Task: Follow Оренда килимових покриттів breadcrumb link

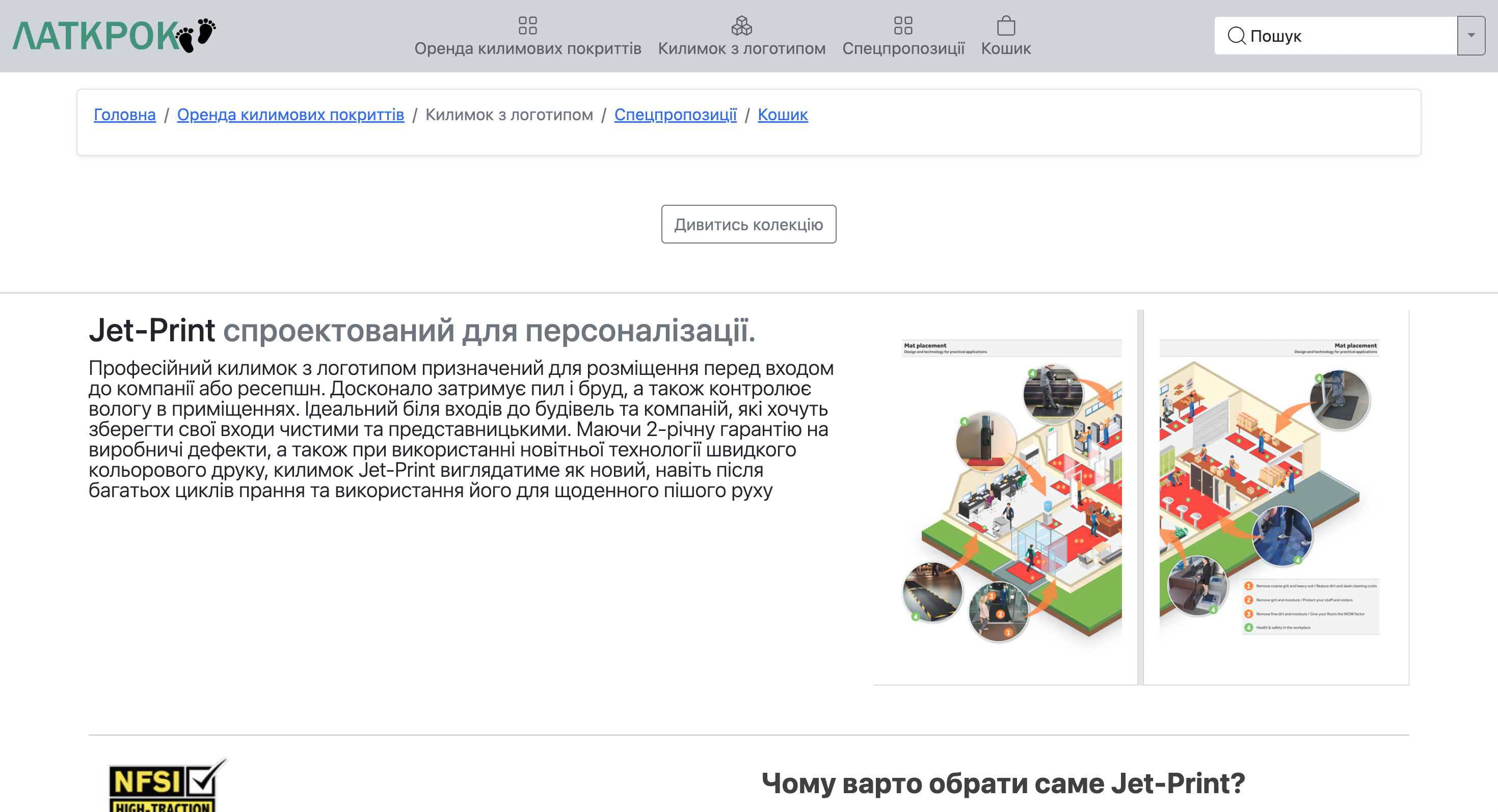Action: [291, 115]
